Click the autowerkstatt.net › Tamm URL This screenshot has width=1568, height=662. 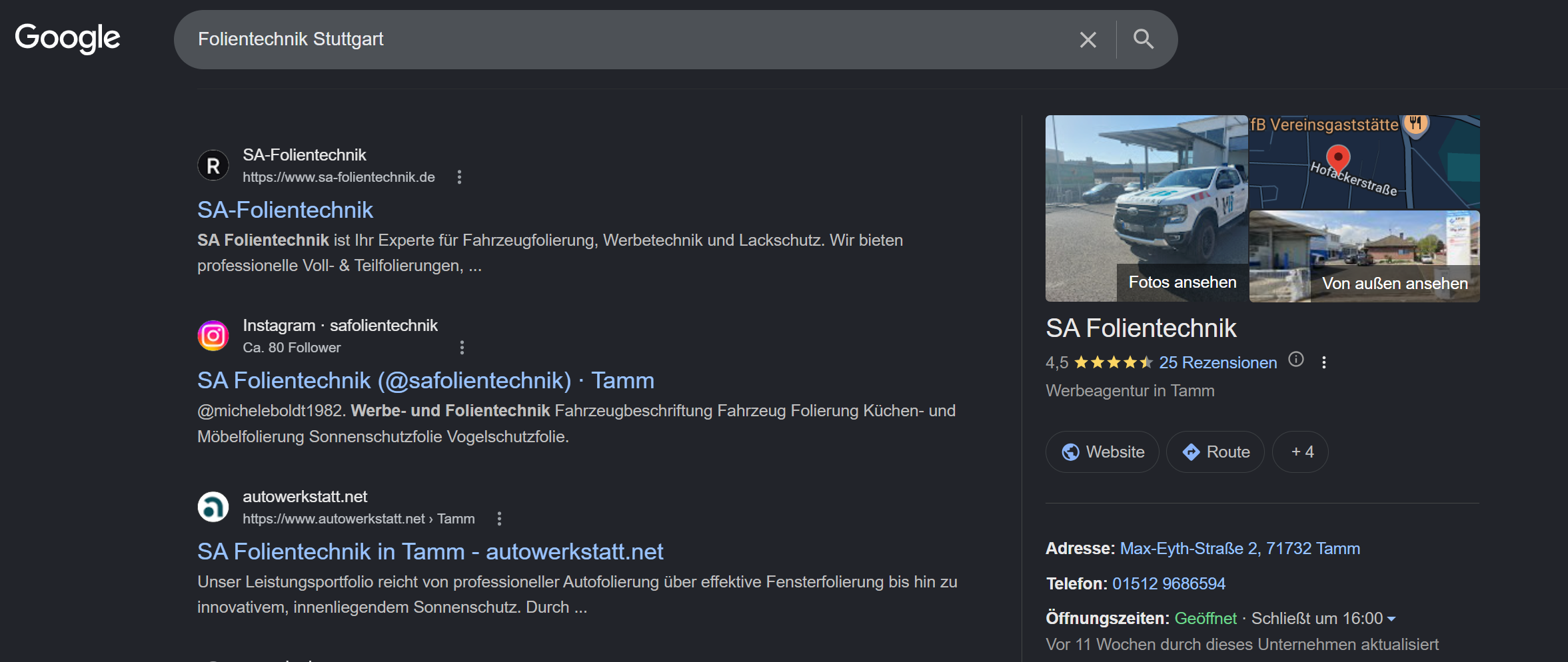(359, 519)
